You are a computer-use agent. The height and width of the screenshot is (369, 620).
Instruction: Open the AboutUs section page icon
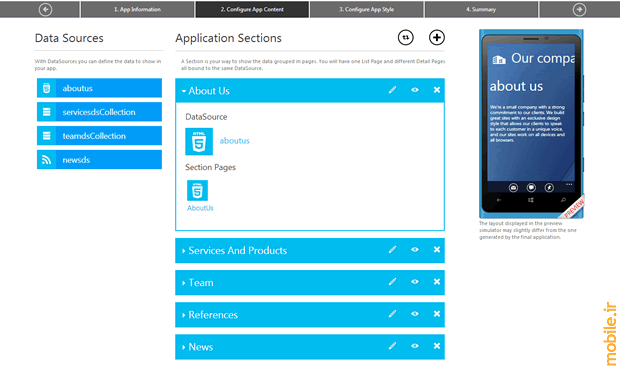click(x=197, y=191)
